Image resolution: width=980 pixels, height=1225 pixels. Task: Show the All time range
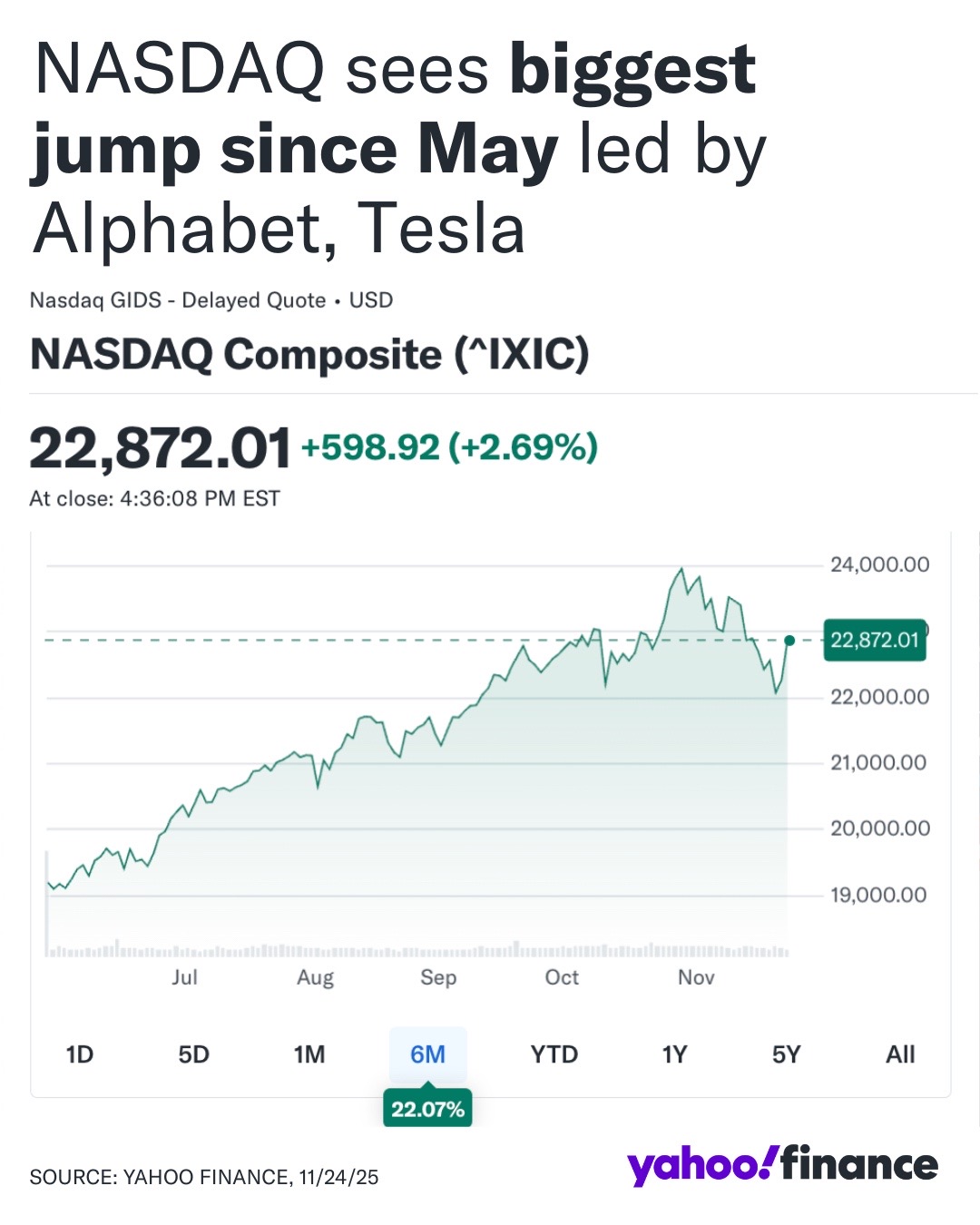[900, 1054]
